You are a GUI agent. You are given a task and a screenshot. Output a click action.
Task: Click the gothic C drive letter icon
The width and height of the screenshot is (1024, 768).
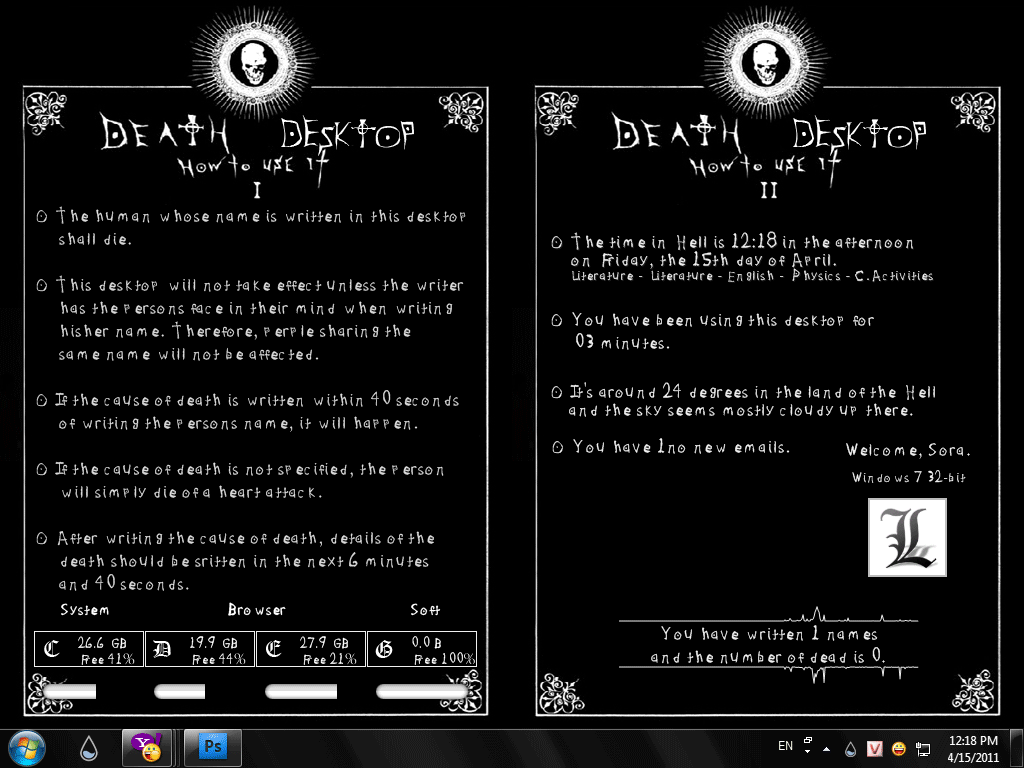click(x=52, y=649)
